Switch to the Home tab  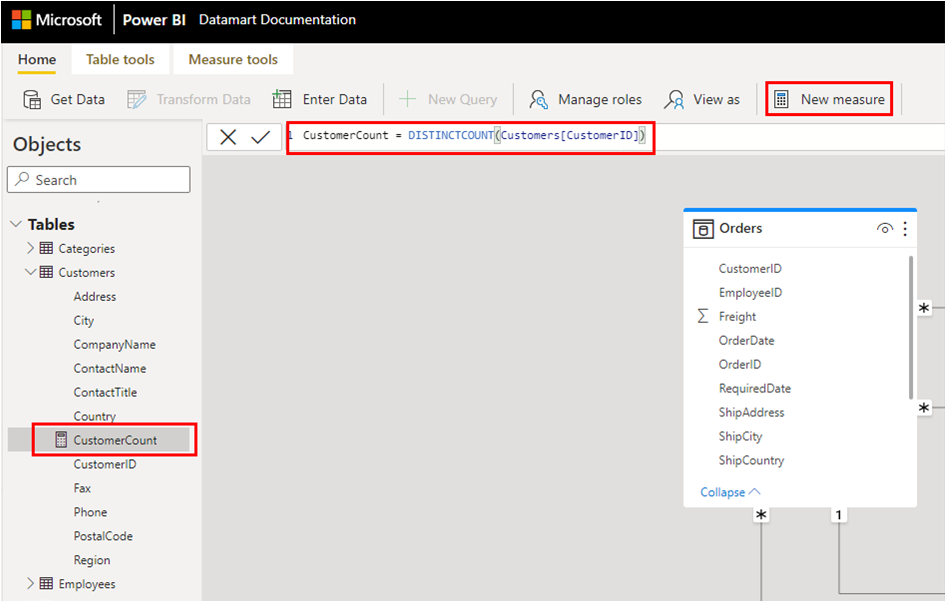37,60
